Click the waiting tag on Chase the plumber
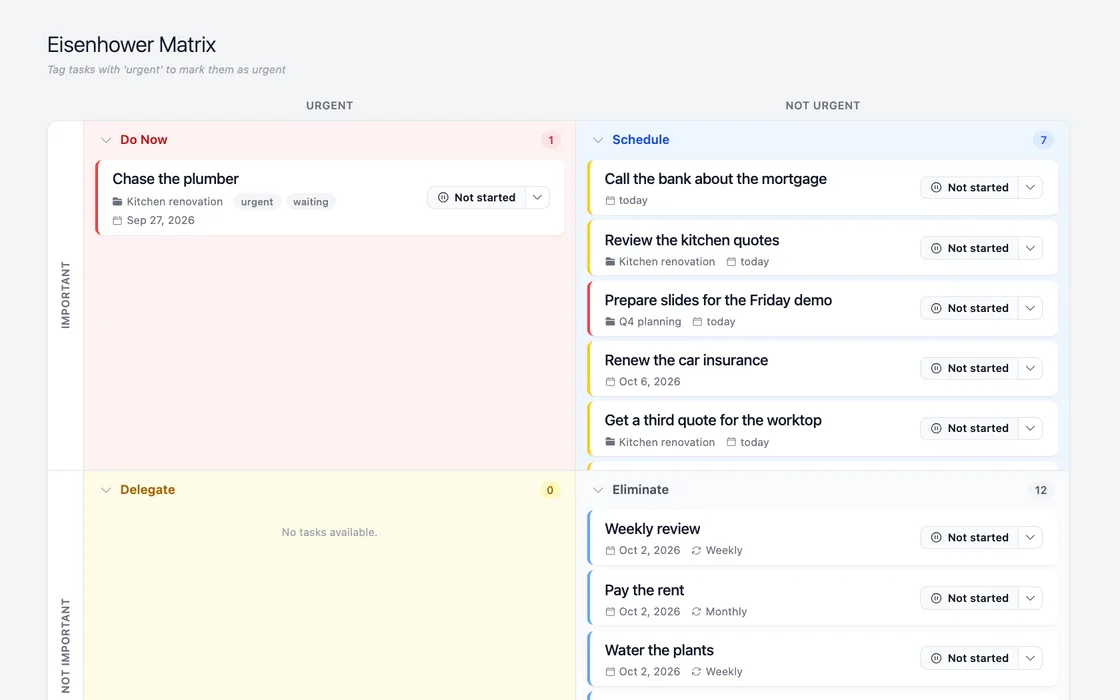Viewport: 1120px width, 700px height. pos(311,202)
